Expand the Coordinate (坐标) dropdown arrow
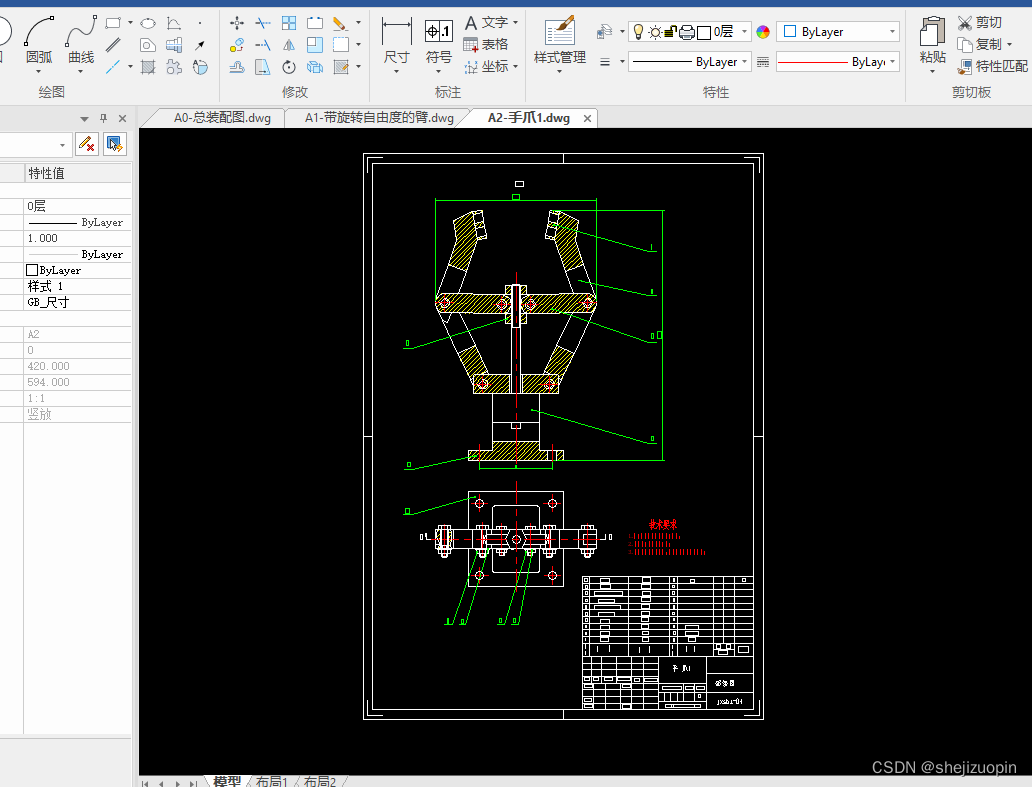The image size is (1032, 787). (x=515, y=66)
